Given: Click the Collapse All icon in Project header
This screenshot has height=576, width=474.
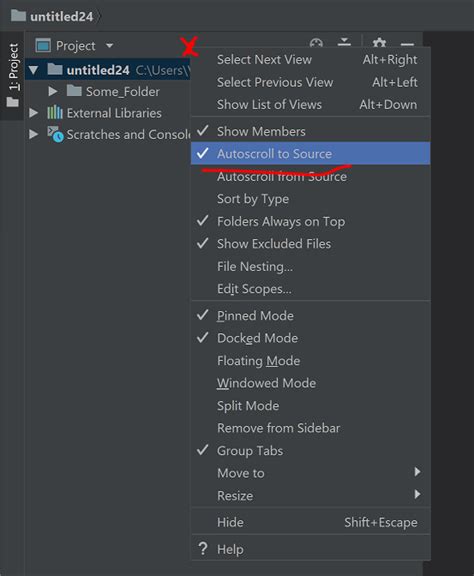Looking at the screenshot, I should pyautogui.click(x=344, y=42).
